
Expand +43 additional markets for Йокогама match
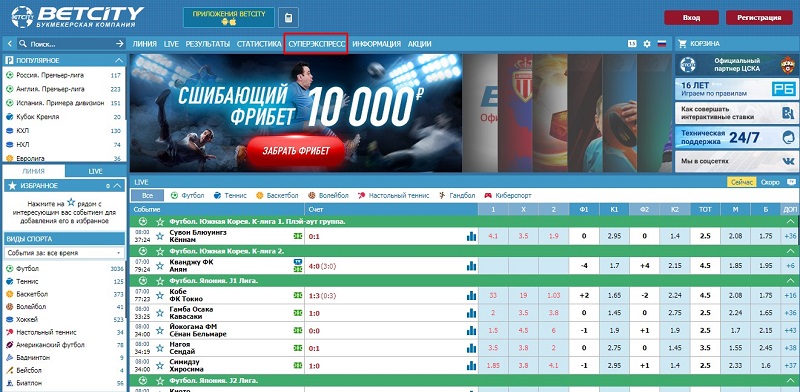[790, 331]
